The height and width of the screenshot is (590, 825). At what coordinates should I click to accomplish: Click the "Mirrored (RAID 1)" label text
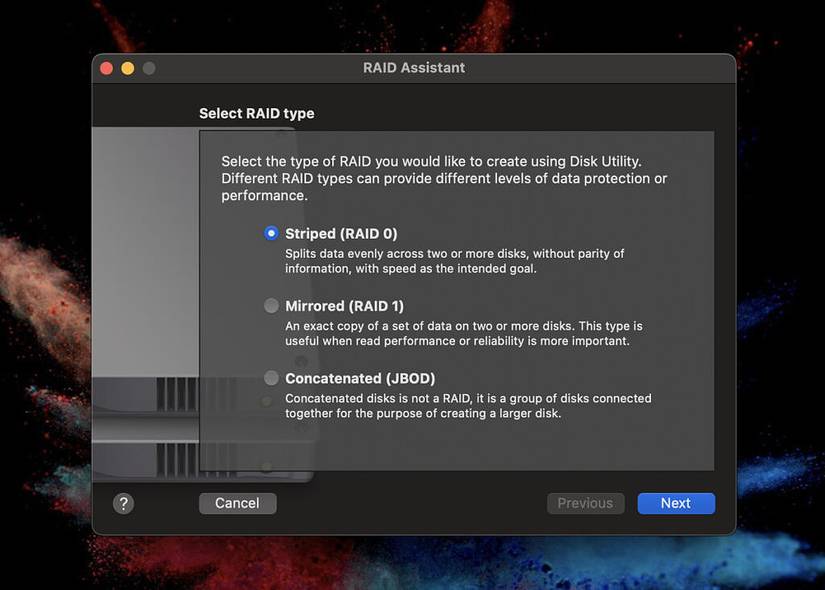pyautogui.click(x=345, y=306)
